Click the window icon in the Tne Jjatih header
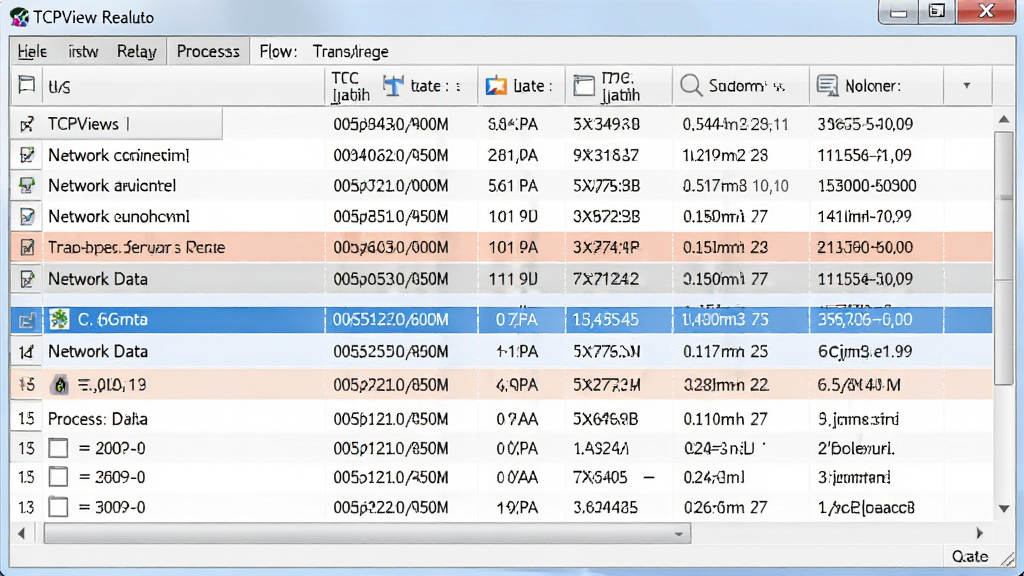 tap(584, 86)
